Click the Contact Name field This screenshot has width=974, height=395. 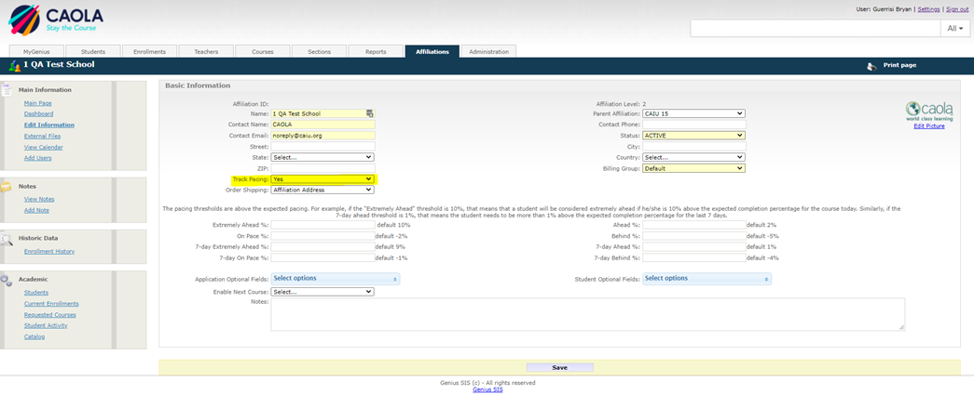coord(323,124)
